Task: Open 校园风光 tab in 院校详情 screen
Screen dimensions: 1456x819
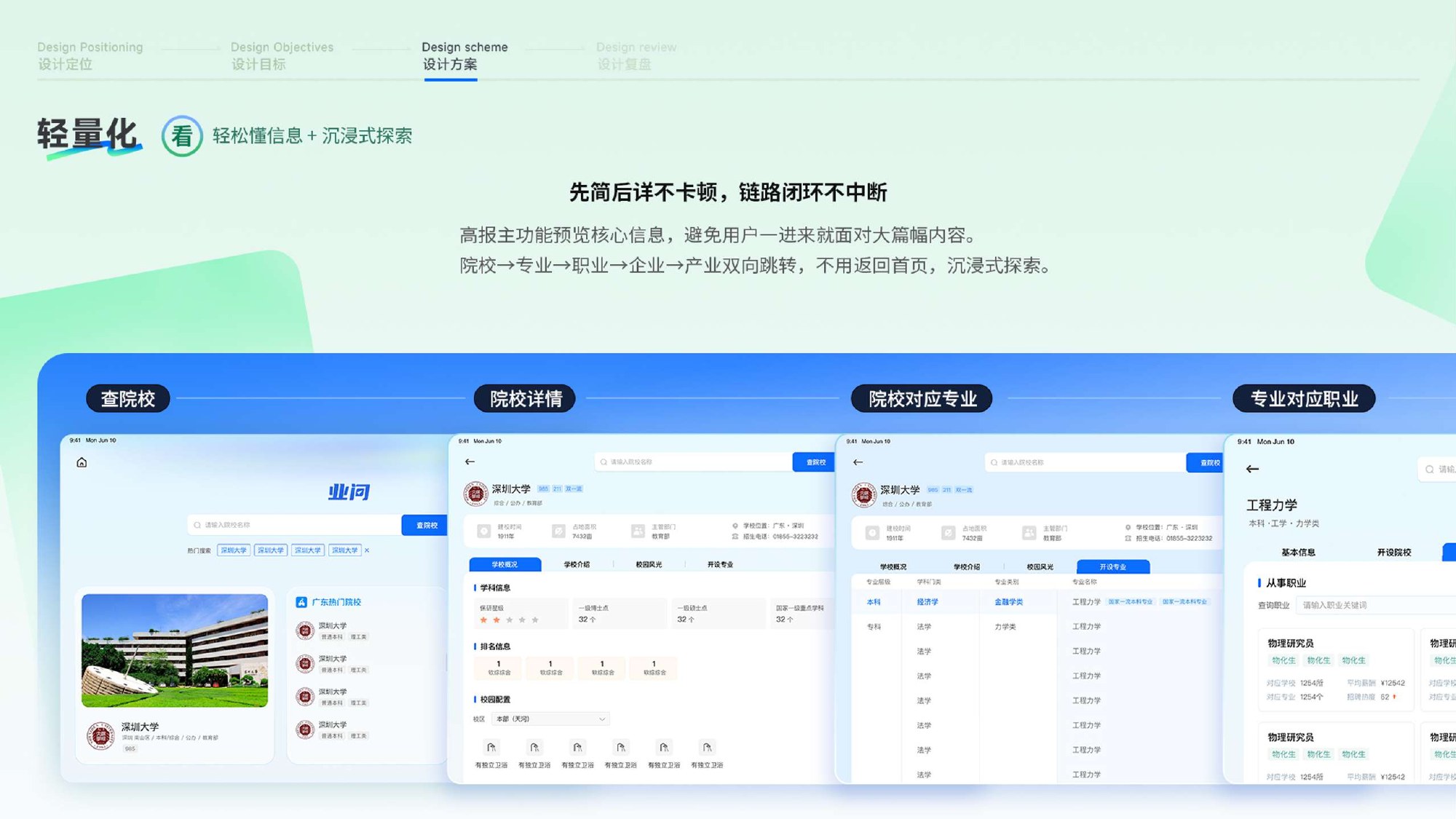Action: [649, 564]
